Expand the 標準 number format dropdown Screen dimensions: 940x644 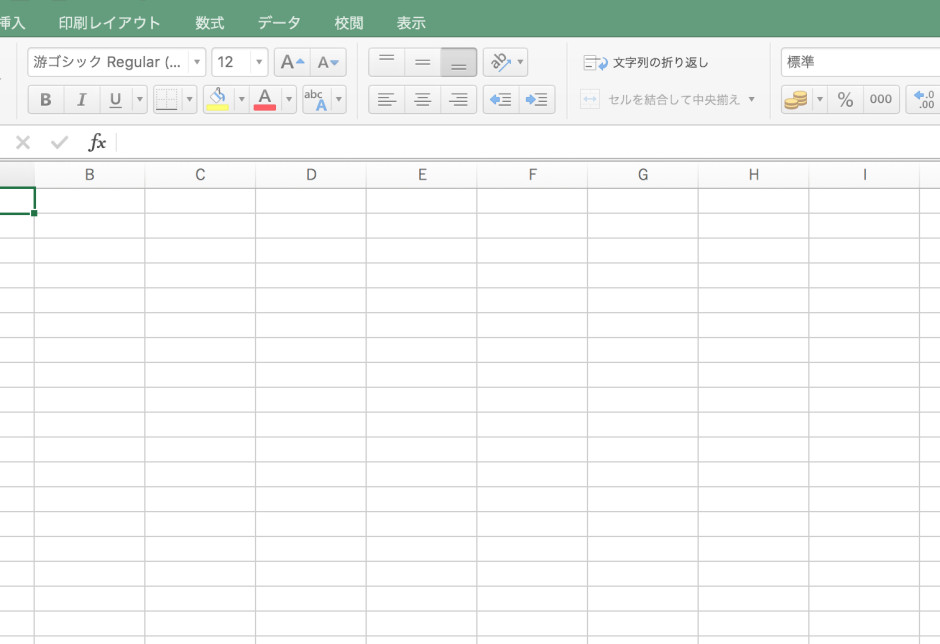click(933, 61)
